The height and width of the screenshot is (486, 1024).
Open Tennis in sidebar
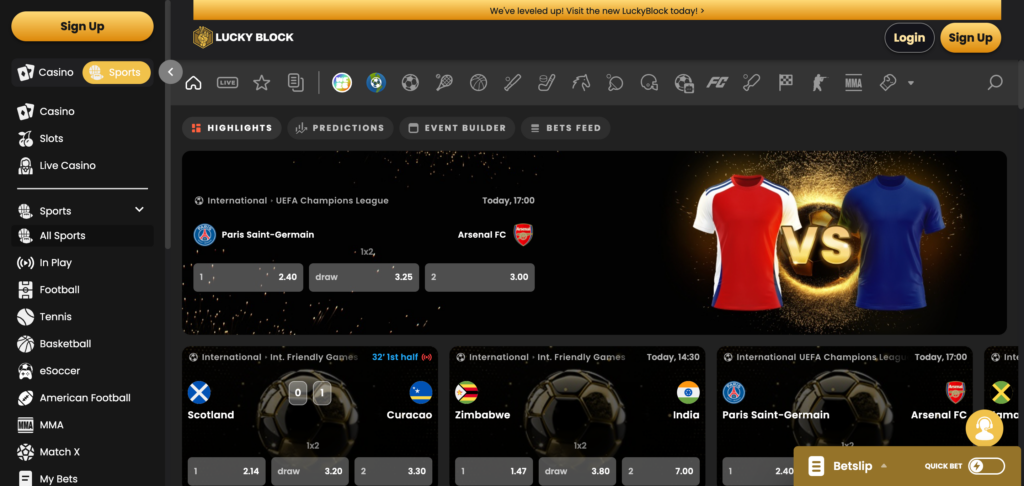(x=82, y=317)
